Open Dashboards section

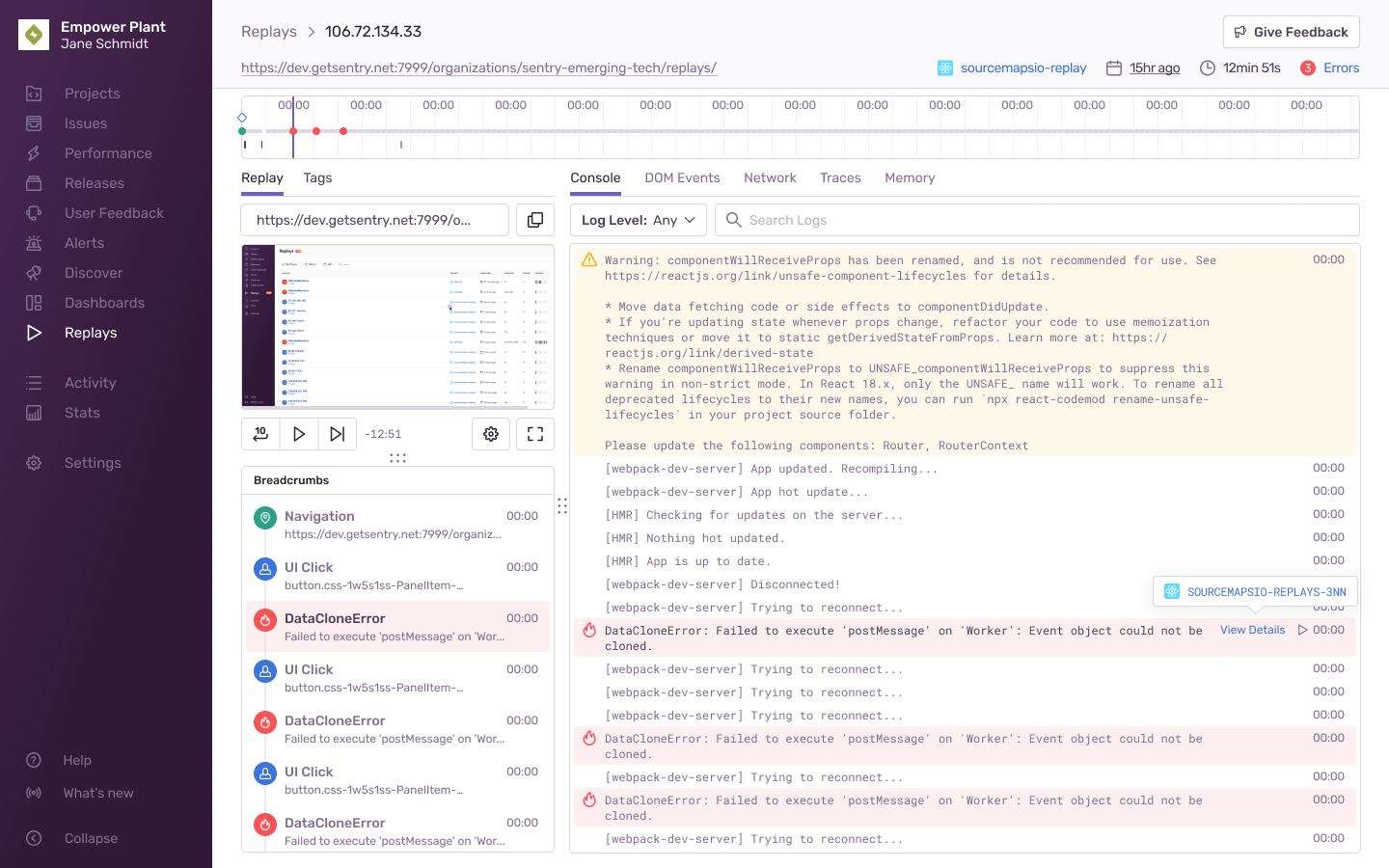(104, 303)
